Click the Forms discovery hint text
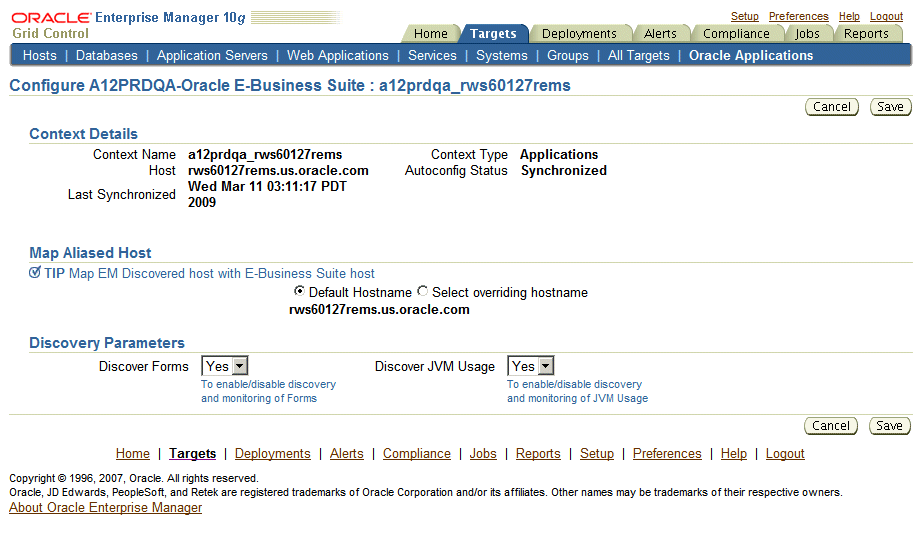Image resolution: width=914 pixels, height=537 pixels. 268,391
